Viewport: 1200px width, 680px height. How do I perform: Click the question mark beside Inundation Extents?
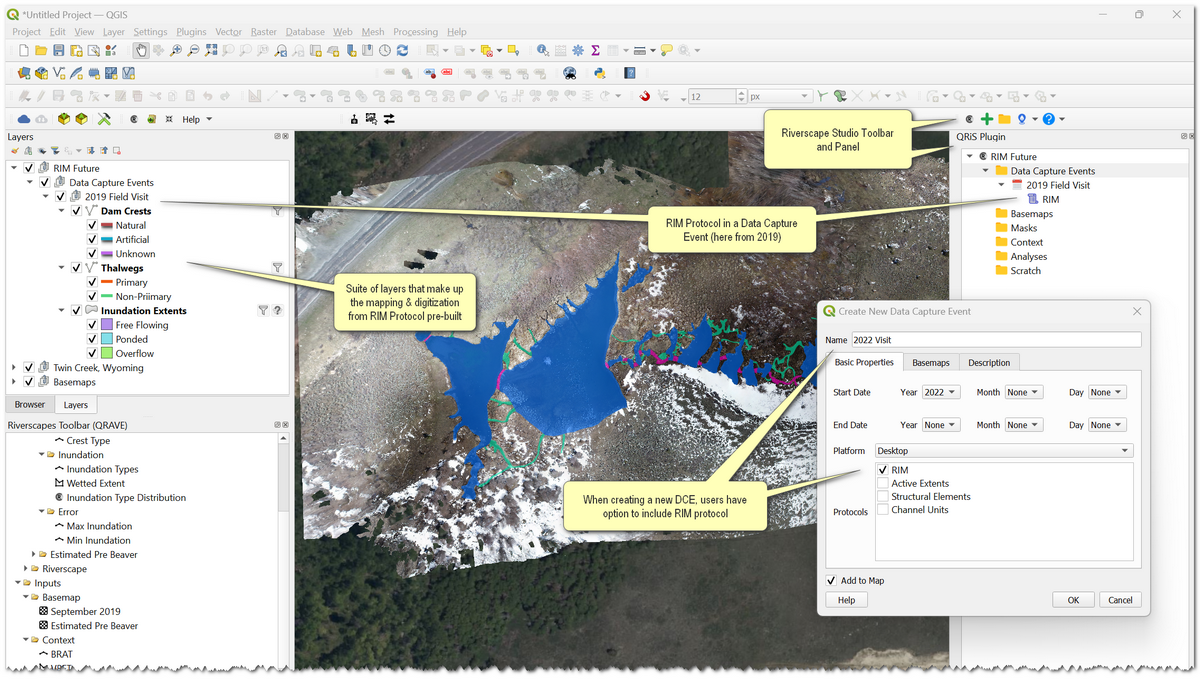[x=277, y=311]
